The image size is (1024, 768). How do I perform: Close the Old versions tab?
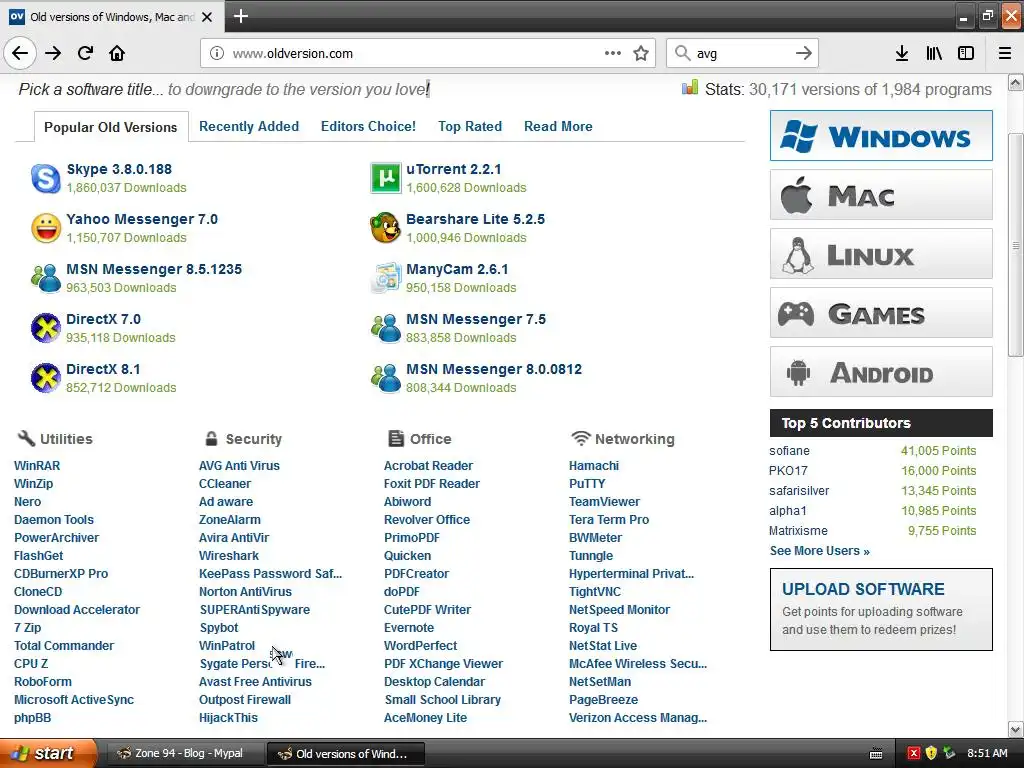207,17
